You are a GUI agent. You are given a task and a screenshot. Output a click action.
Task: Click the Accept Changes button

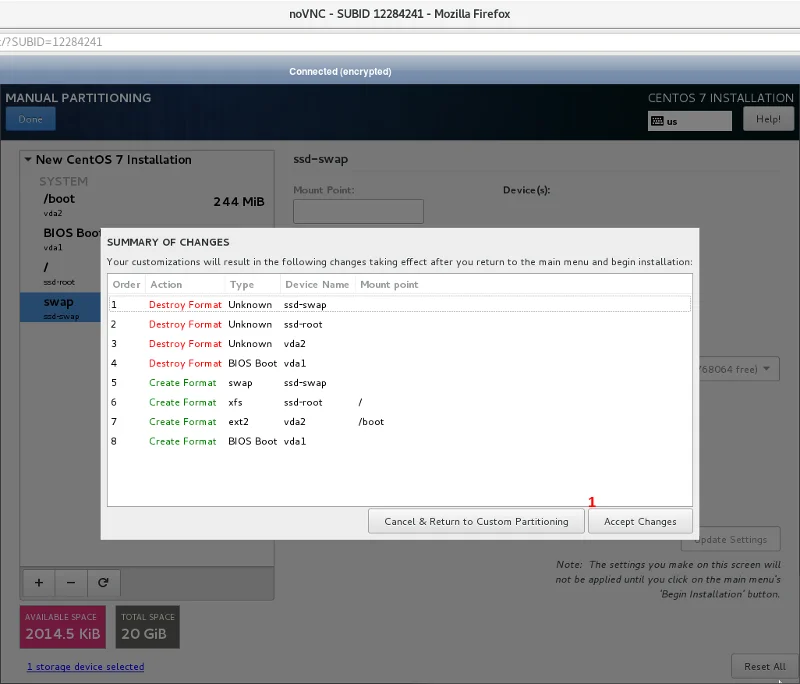tap(640, 521)
